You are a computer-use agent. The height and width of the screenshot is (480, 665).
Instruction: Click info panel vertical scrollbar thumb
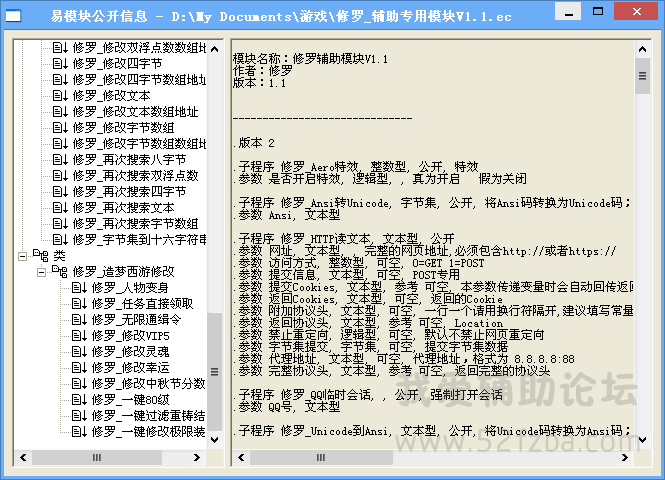[x=643, y=76]
